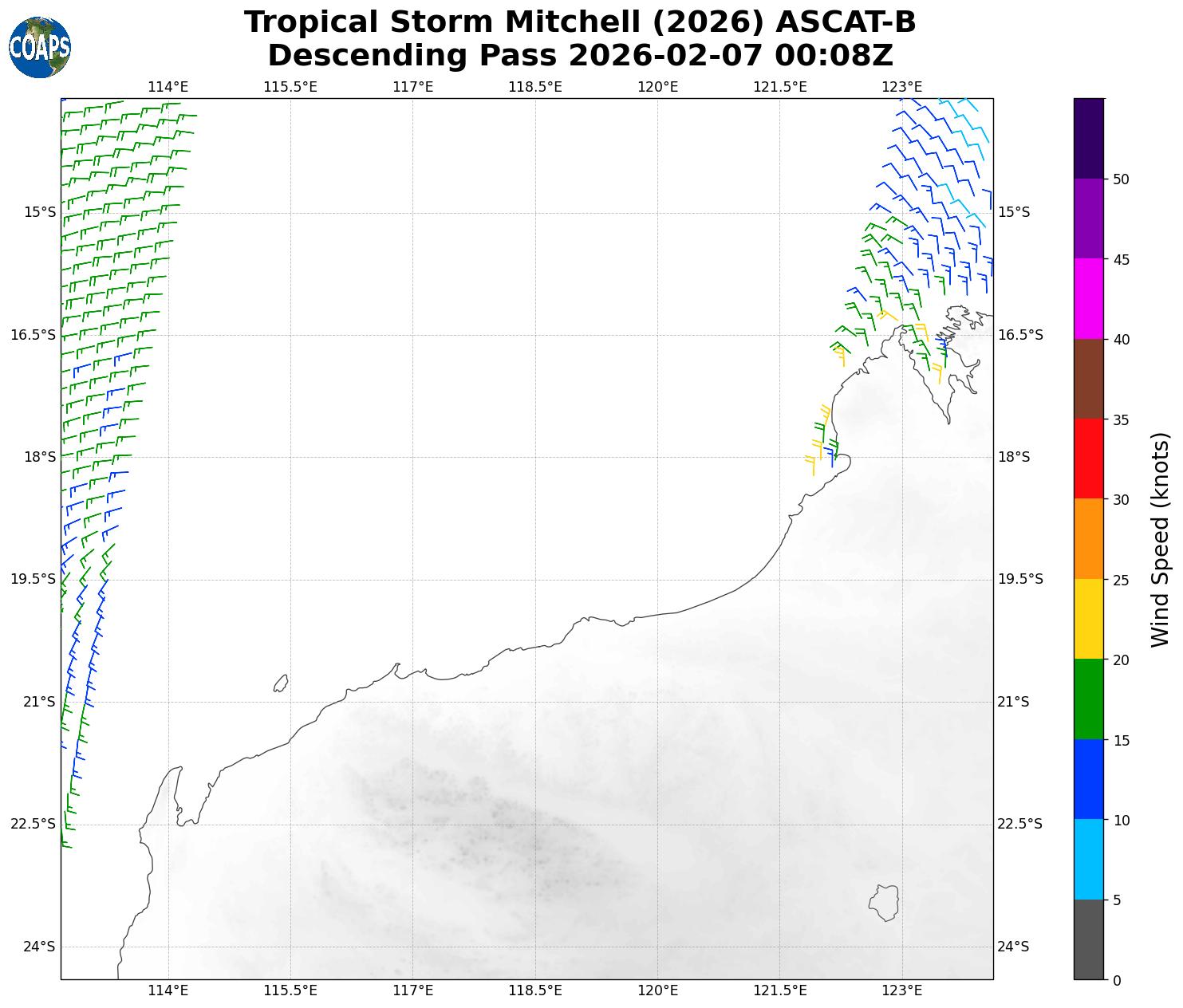Click the 35 tick label on the colorbar

pos(1121,419)
